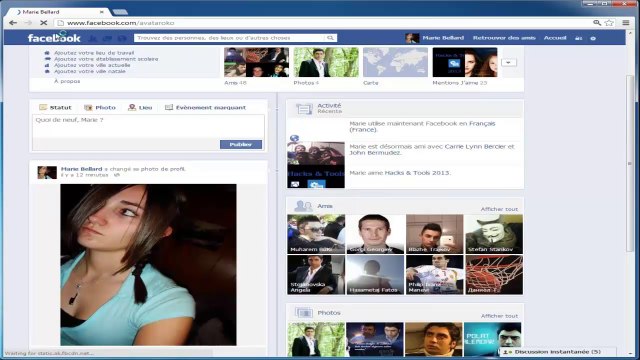Click in the 'Quoi de neuf, Marie ?' box
The width and height of the screenshot is (640, 360).
coord(148,127)
